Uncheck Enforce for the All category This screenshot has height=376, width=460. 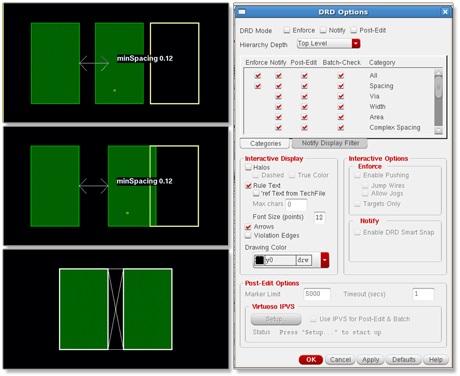pos(258,76)
